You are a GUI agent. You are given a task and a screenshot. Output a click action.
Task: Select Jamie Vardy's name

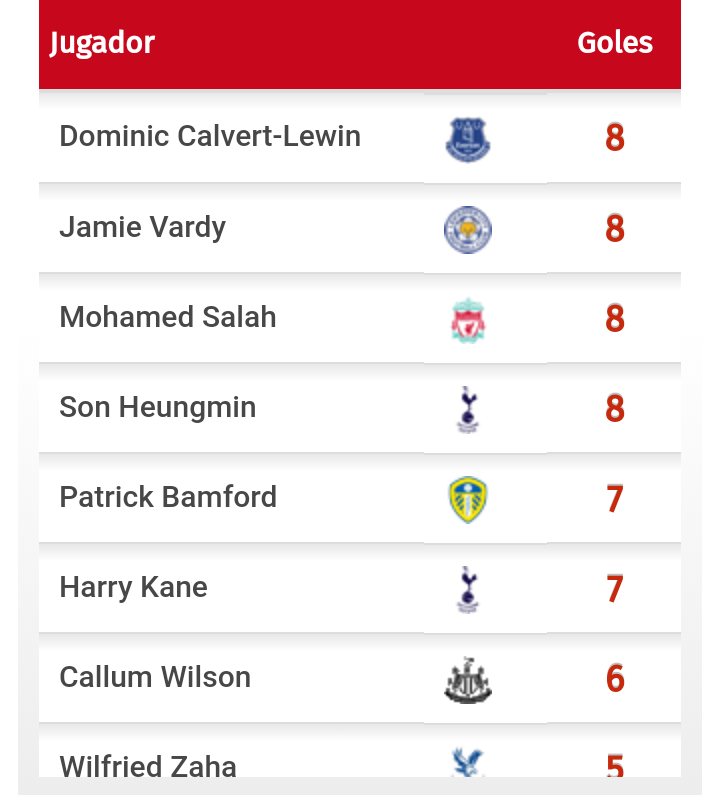click(143, 227)
